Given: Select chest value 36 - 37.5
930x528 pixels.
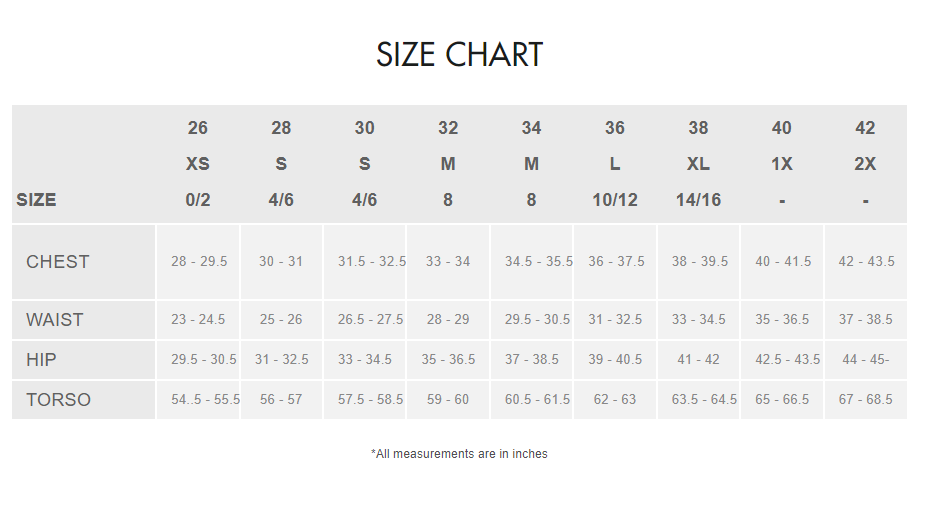Looking at the screenshot, I should [616, 262].
